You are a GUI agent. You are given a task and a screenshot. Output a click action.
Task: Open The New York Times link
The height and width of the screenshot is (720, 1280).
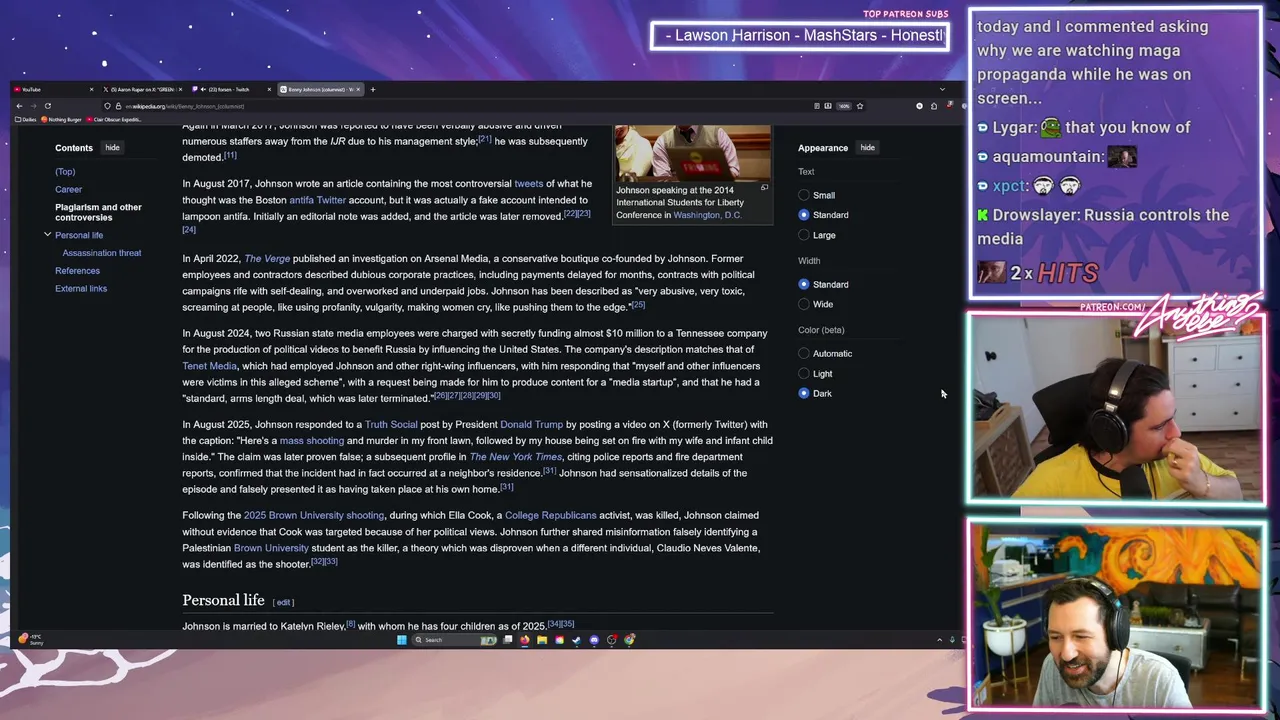tap(515, 457)
